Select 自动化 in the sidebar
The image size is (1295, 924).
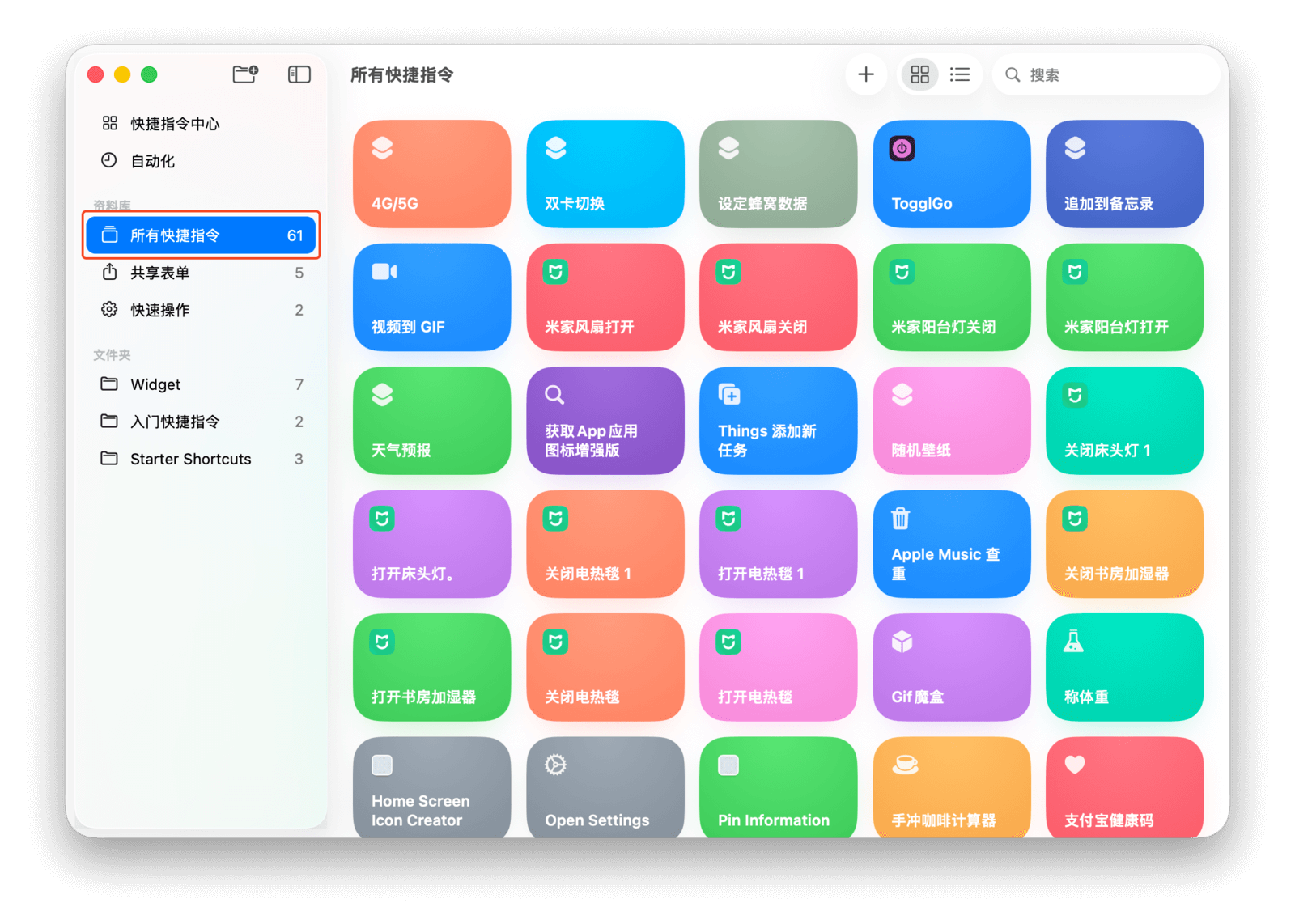pos(153,161)
